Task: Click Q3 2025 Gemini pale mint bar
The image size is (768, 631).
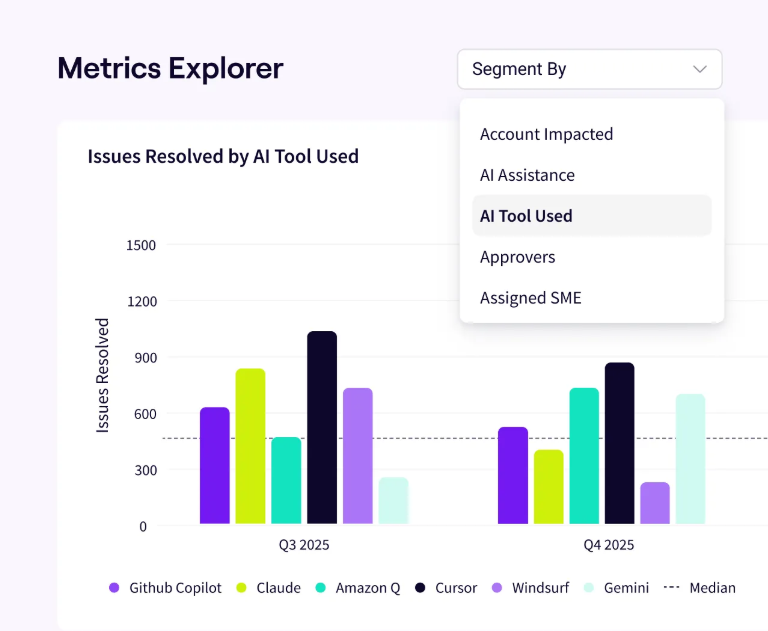Action: pyautogui.click(x=393, y=501)
